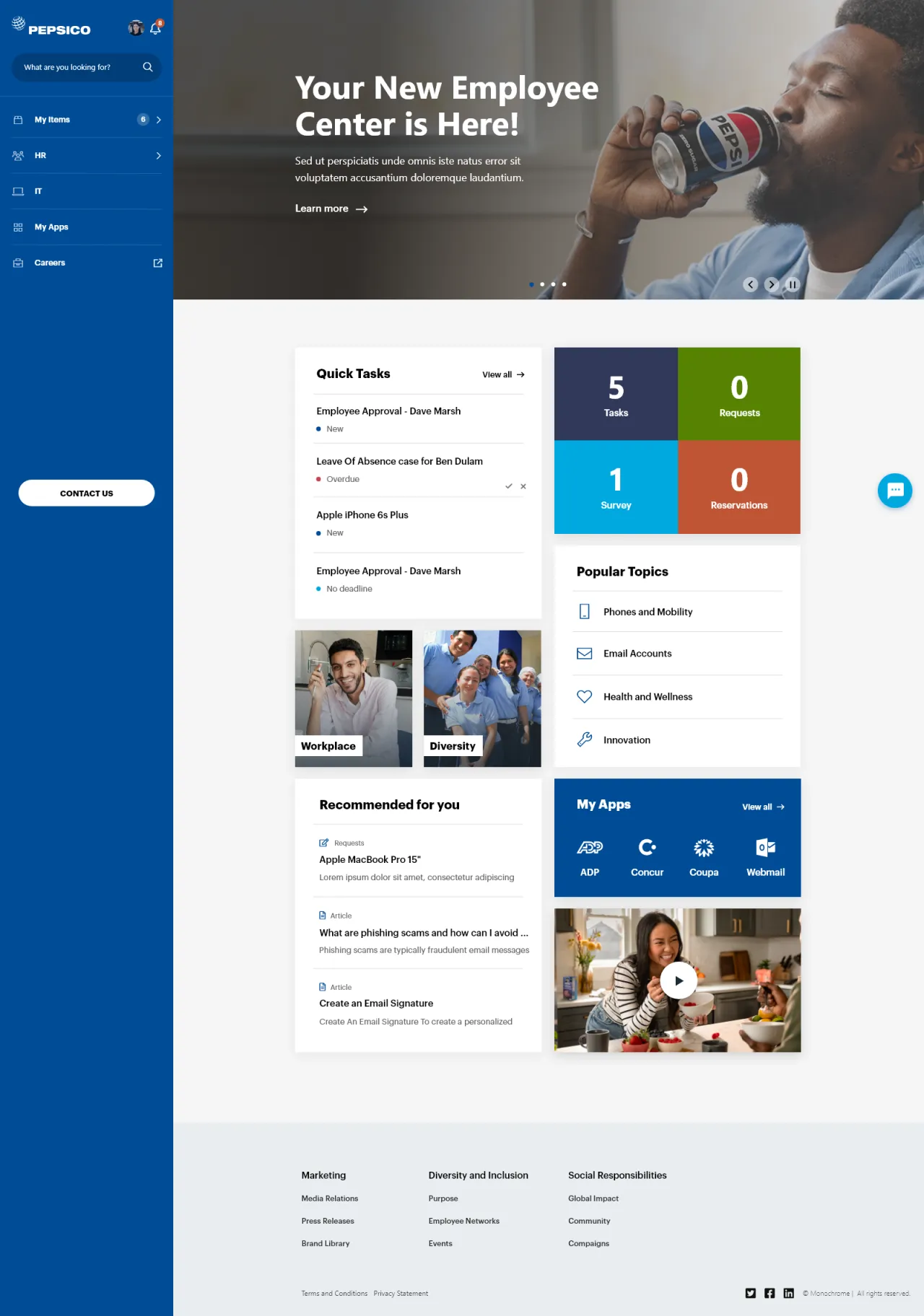The height and width of the screenshot is (1316, 924).
Task: Open the Twitter footer icon
Action: tap(751, 1293)
